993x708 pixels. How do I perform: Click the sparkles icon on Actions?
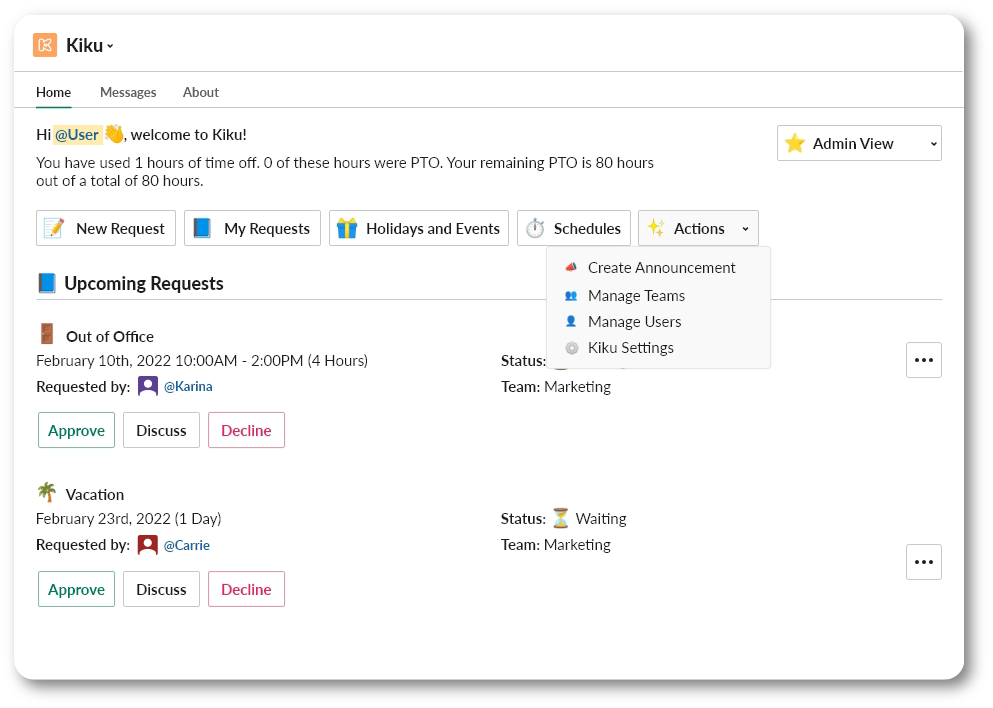point(656,228)
